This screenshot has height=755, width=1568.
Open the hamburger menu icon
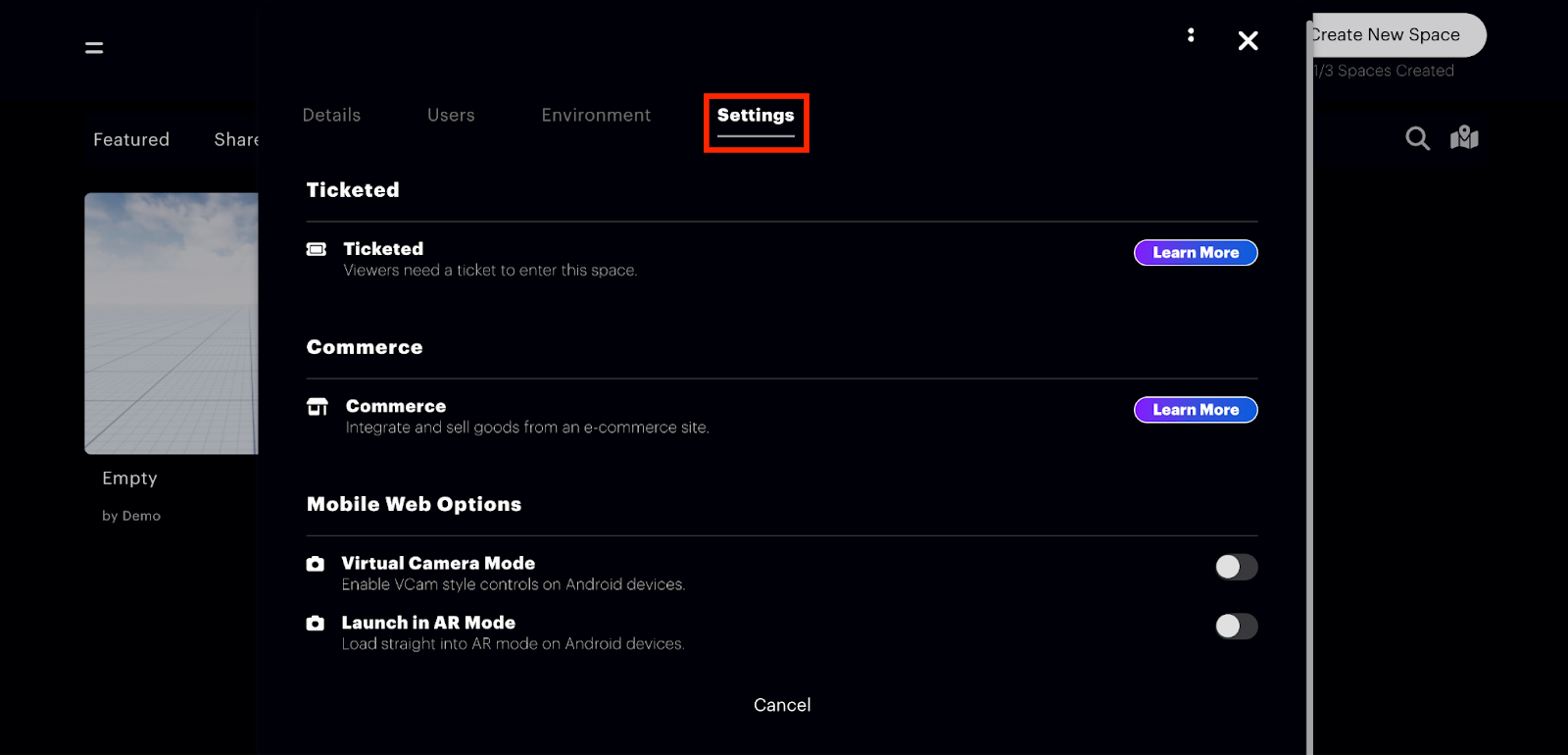click(94, 47)
